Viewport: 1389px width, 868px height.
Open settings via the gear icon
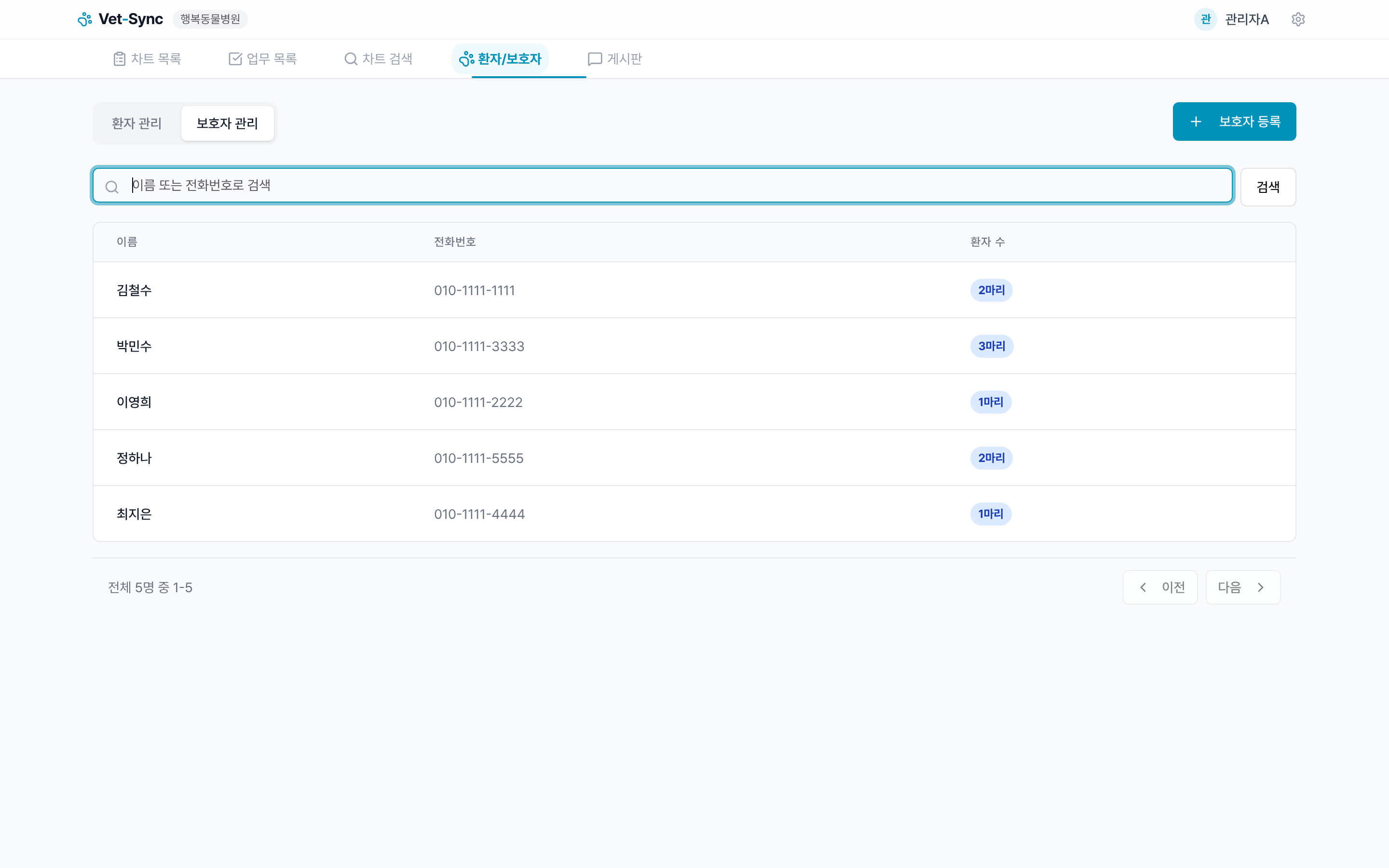pyautogui.click(x=1298, y=19)
